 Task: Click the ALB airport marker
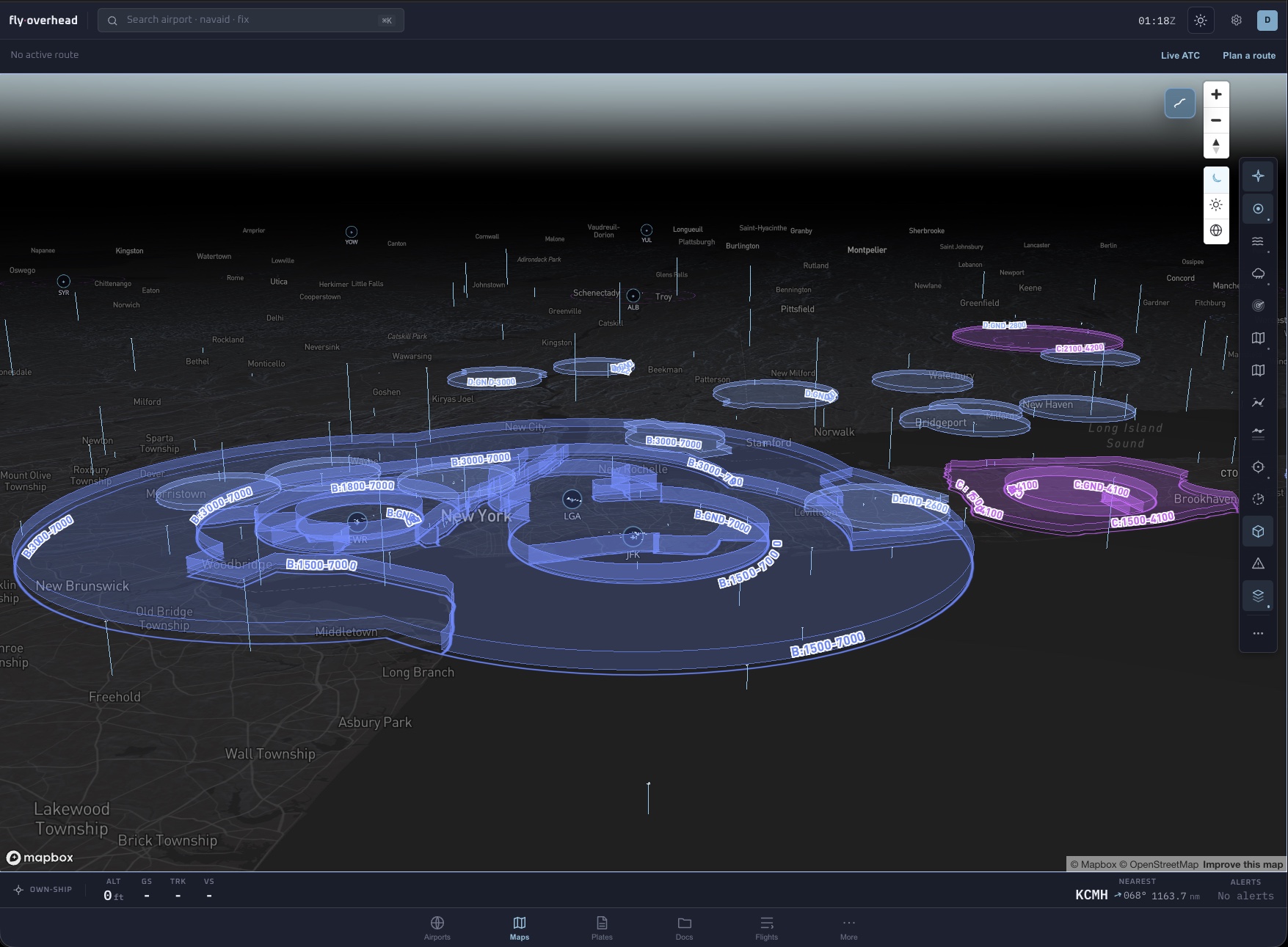tap(633, 296)
